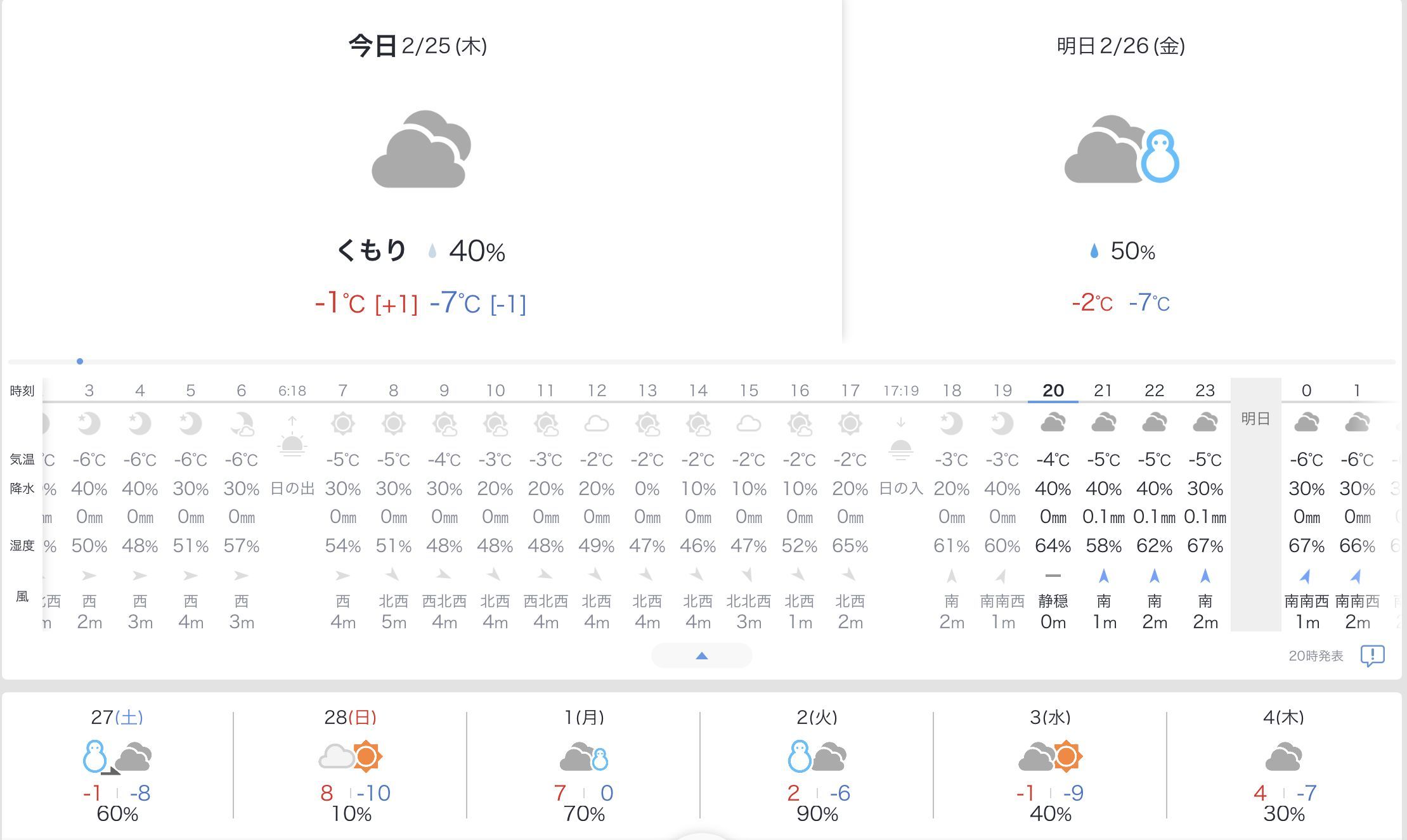Click the report feedback speech bubble icon
Image resolution: width=1407 pixels, height=840 pixels.
tap(1372, 656)
